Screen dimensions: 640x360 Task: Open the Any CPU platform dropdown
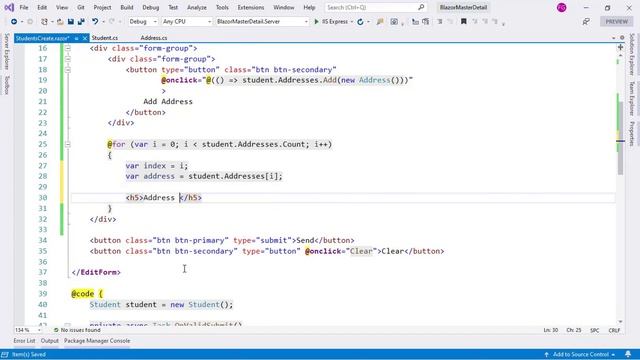pyautogui.click(x=187, y=22)
